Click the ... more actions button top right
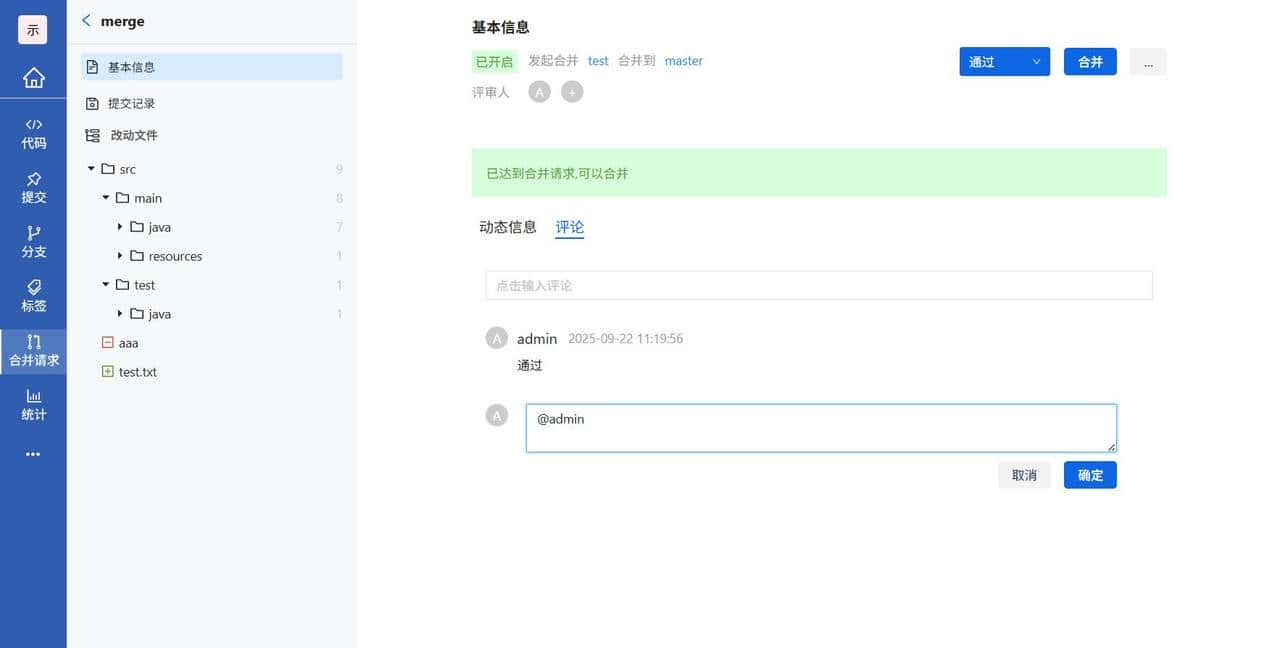The image size is (1280, 648). tap(1147, 61)
